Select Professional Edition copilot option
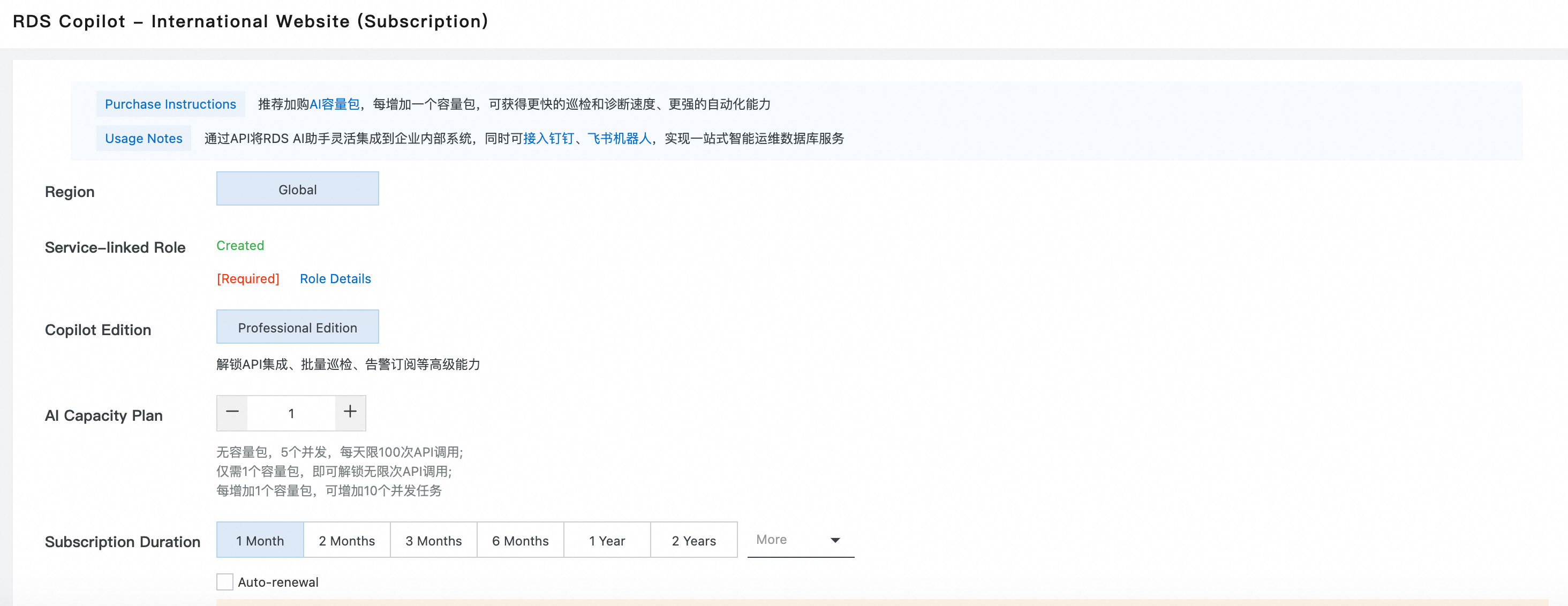 [297, 327]
